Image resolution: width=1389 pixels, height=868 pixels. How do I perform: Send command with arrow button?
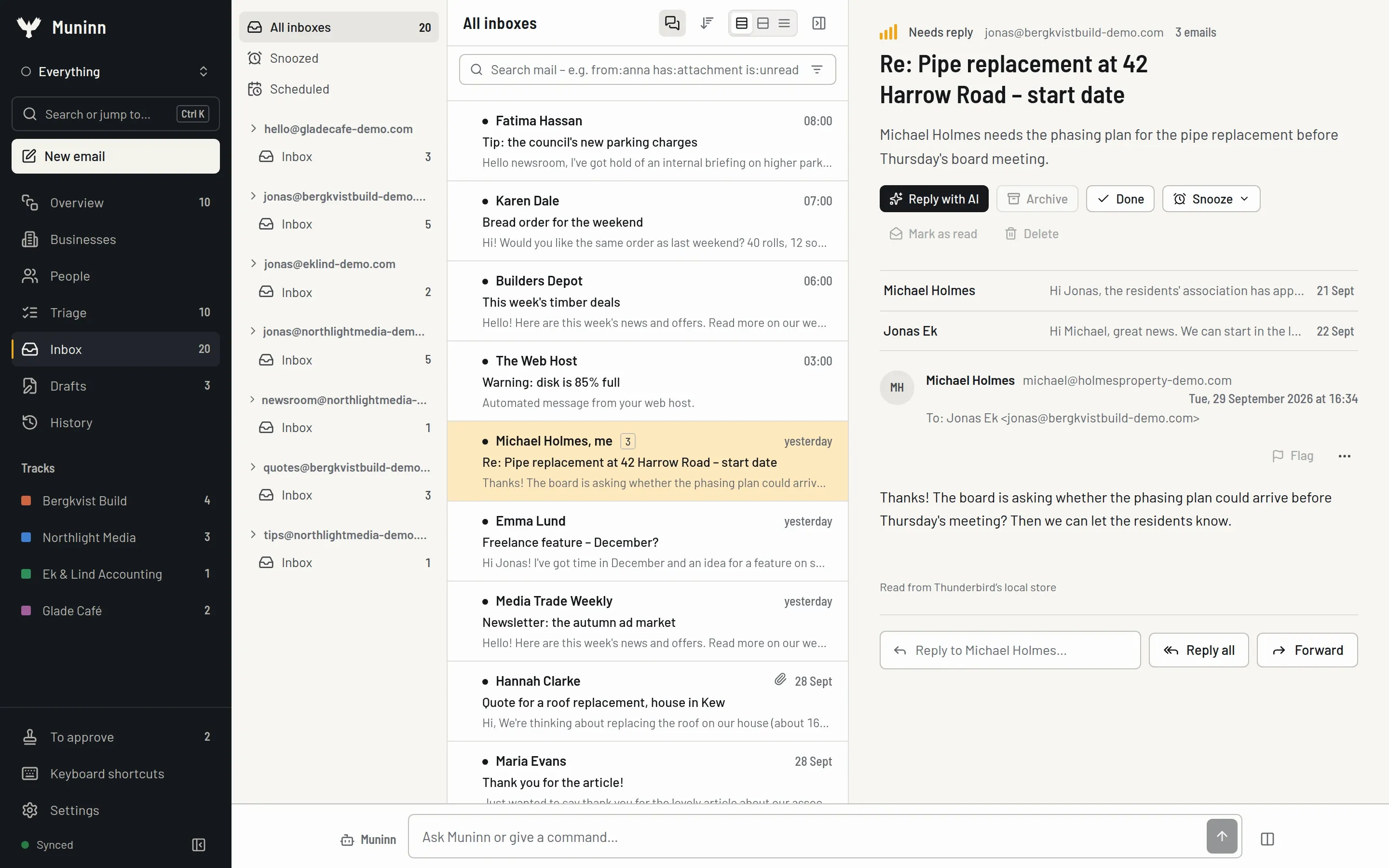click(x=1221, y=837)
